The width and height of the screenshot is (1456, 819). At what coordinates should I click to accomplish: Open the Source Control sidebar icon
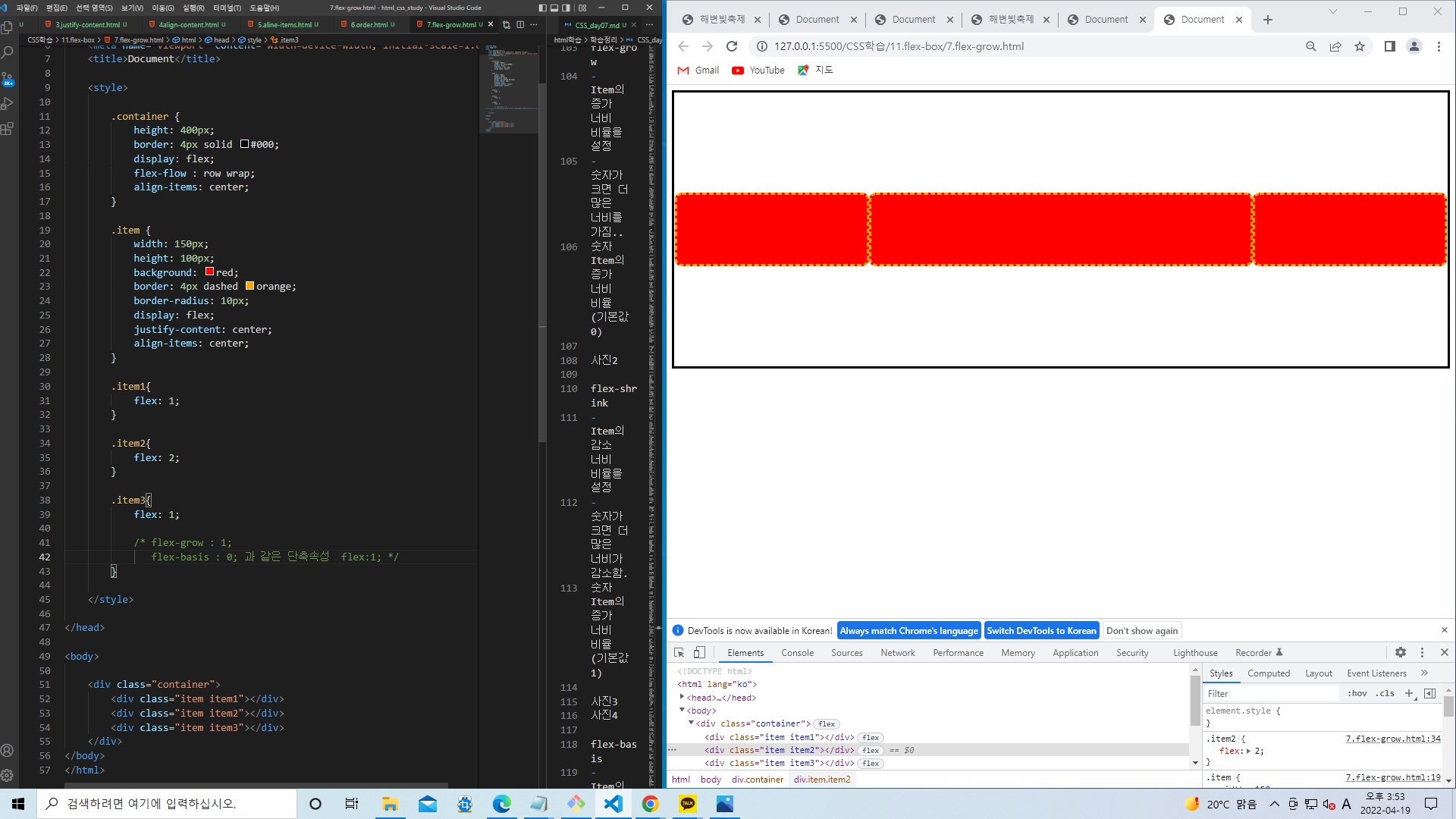click(x=8, y=78)
